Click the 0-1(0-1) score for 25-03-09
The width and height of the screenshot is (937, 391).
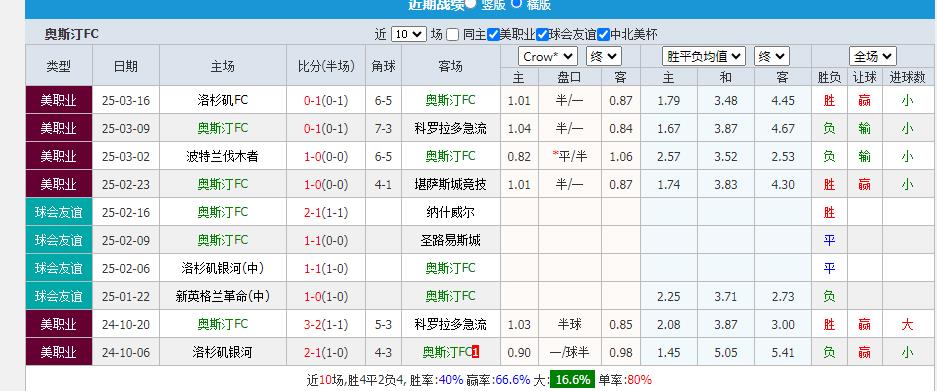click(x=326, y=129)
